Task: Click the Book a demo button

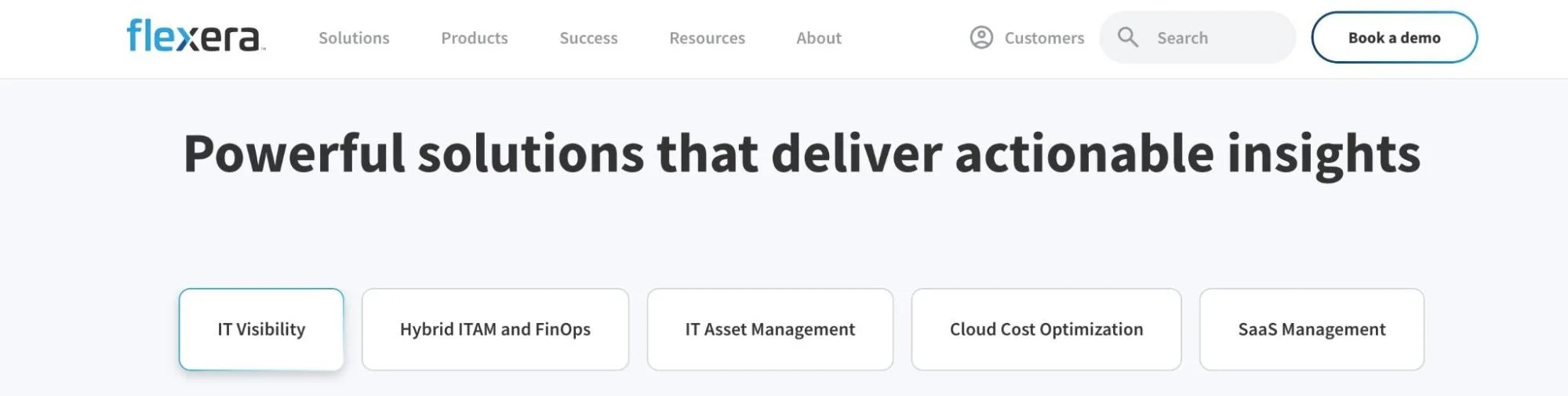Action: click(1394, 37)
